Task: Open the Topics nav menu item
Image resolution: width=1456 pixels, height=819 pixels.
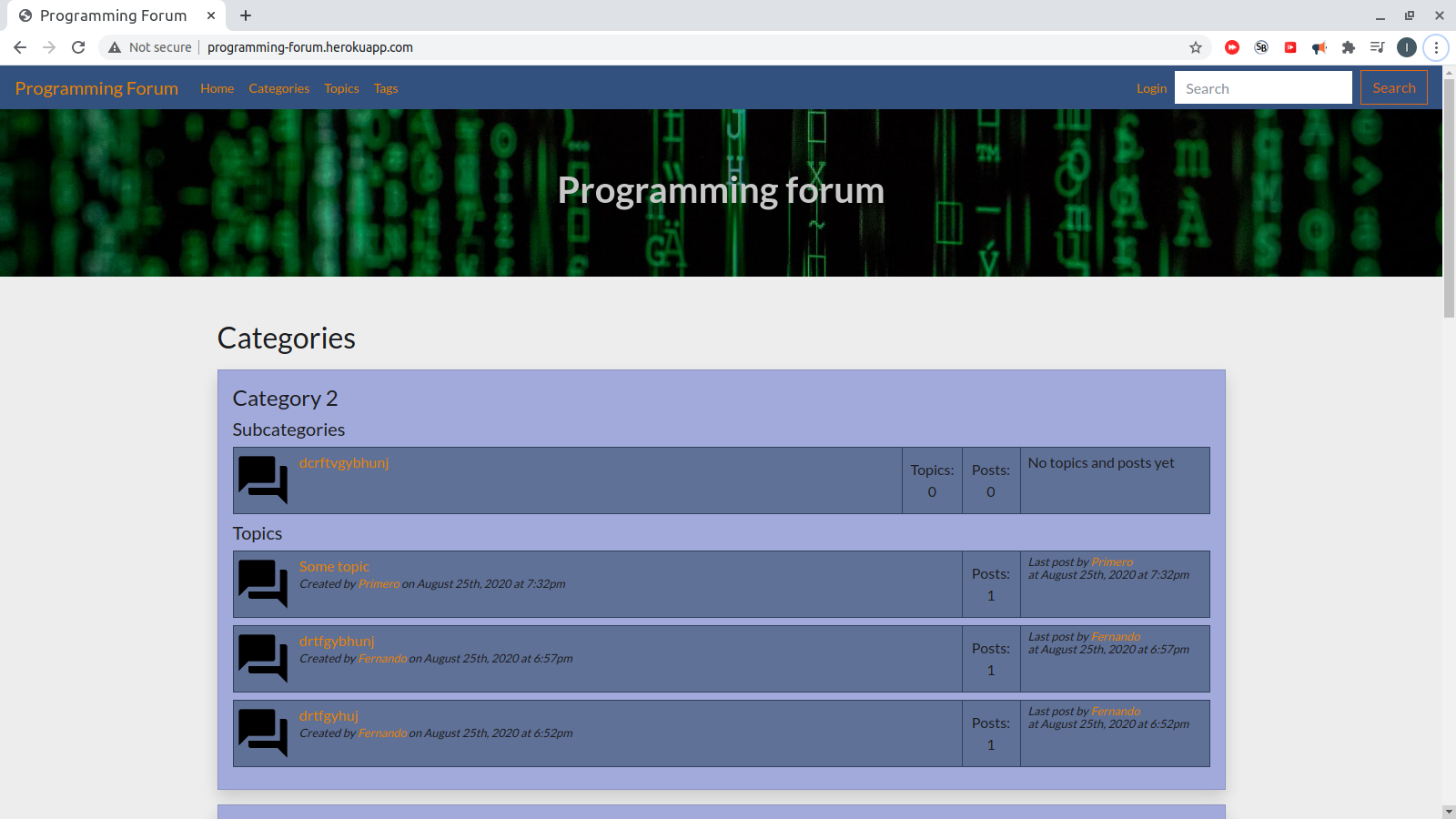Action: pos(341,88)
